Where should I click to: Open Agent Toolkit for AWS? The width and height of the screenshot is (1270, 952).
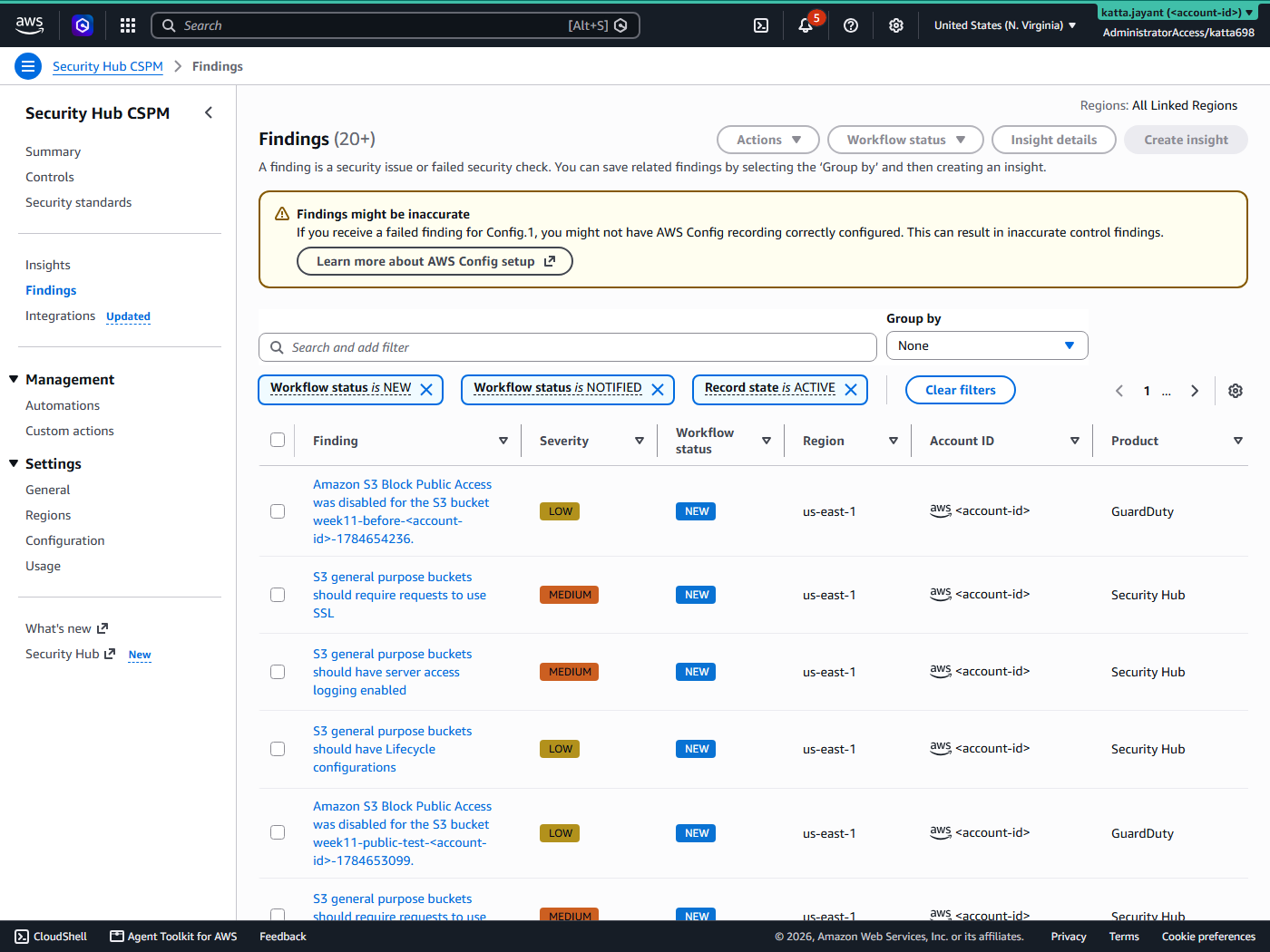pos(173,937)
